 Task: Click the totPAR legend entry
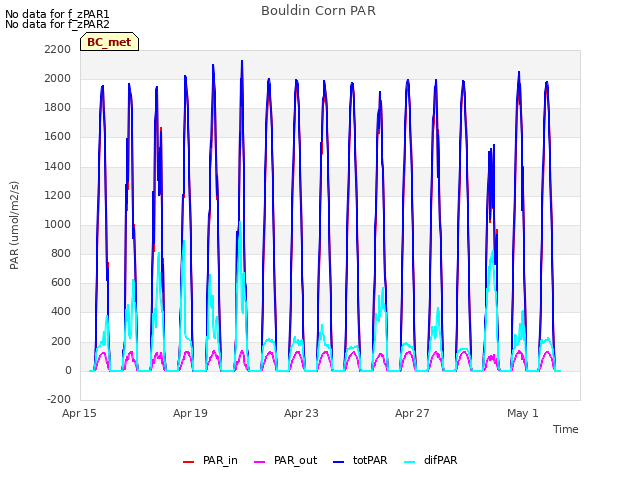[x=360, y=460]
